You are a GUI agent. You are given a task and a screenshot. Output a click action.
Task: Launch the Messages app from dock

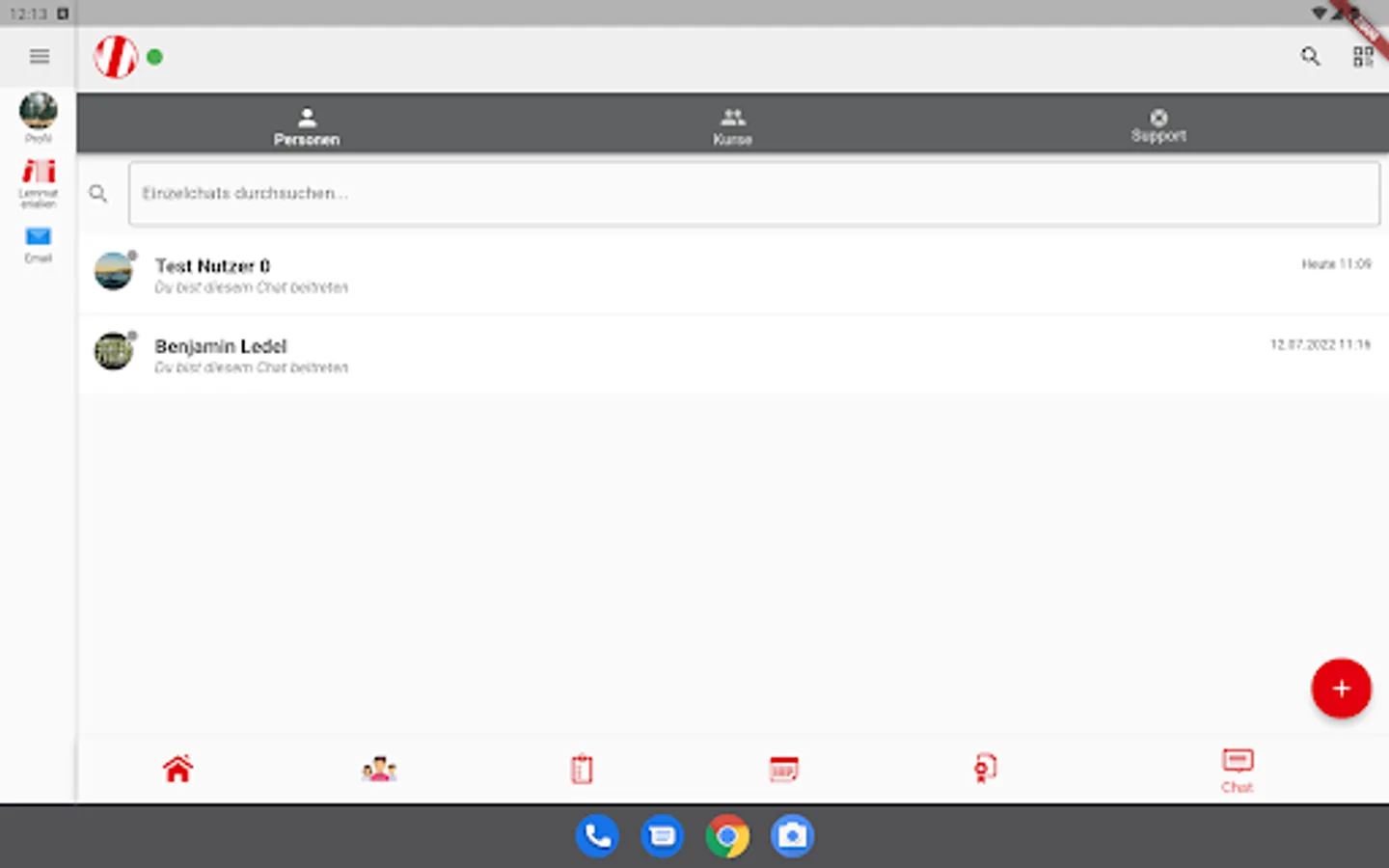point(663,836)
